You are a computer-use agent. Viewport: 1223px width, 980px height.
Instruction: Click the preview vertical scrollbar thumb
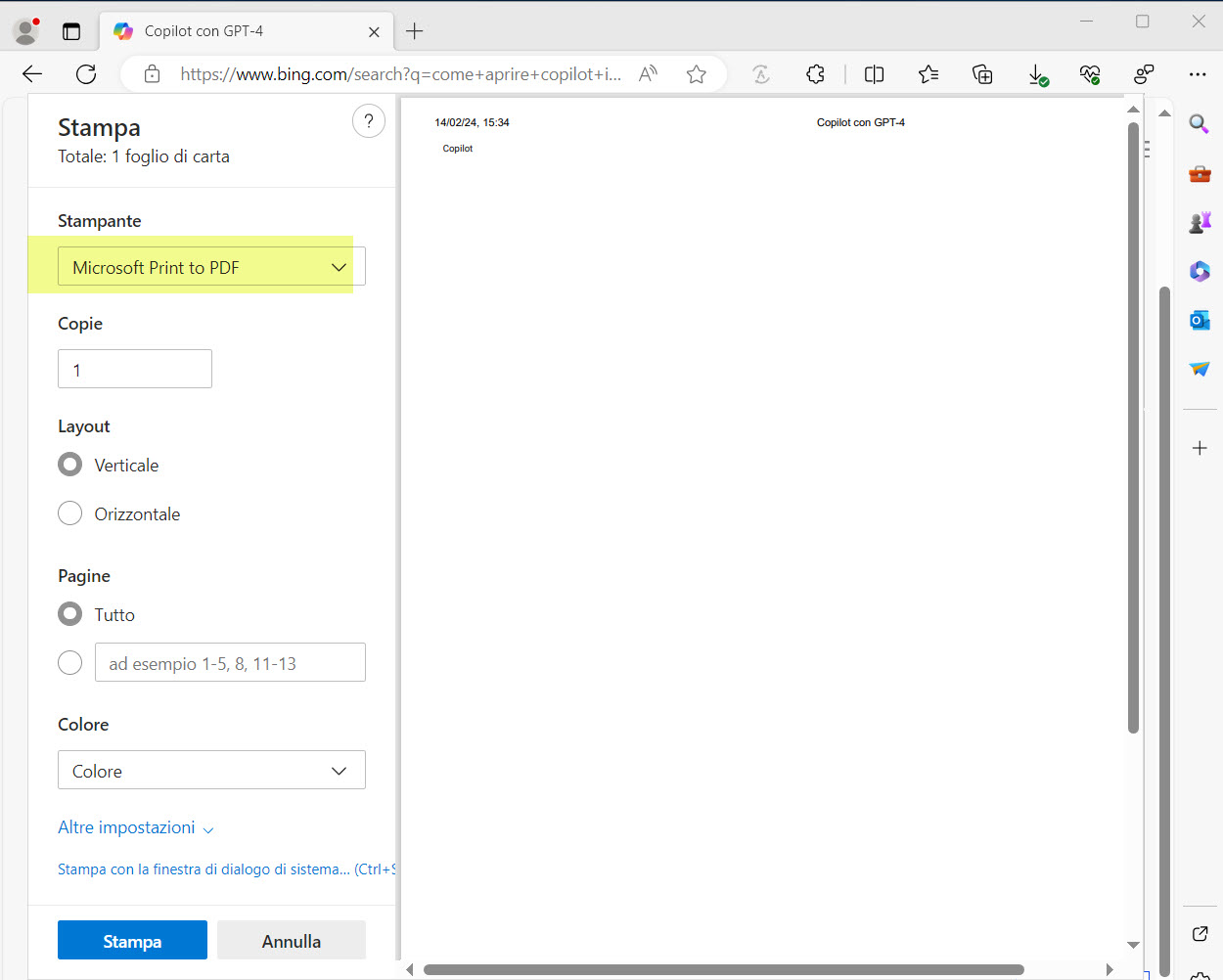tap(1133, 427)
